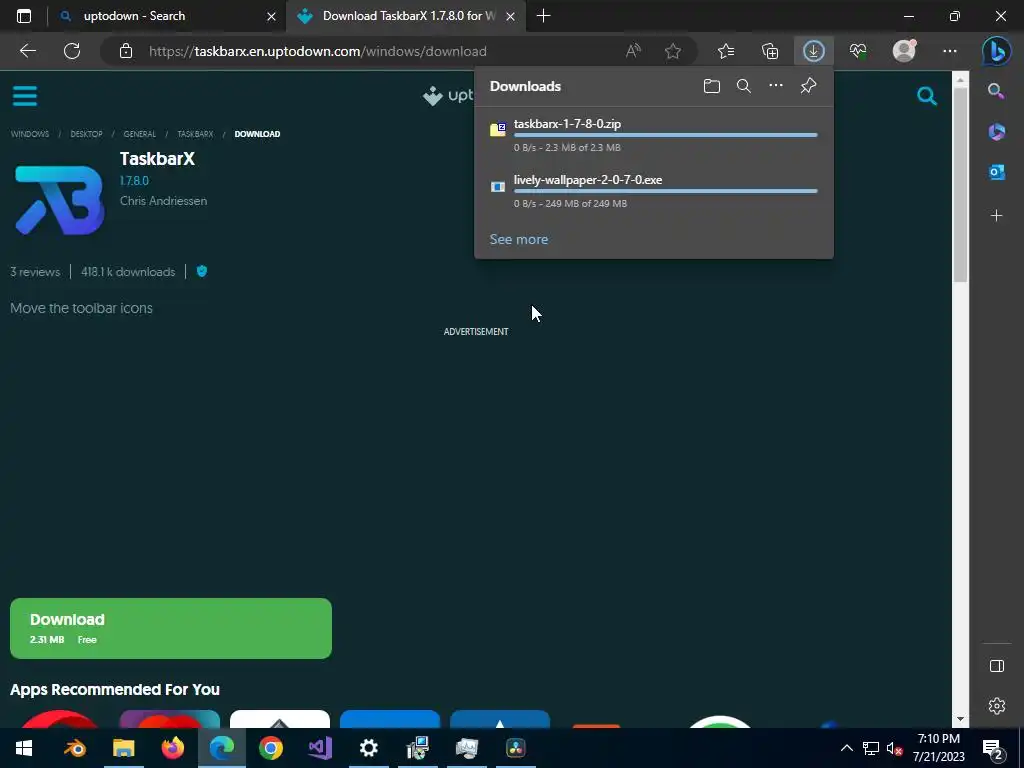Open the Edge sidebar search icon
Screen dimensions: 1024x768
click(x=997, y=91)
